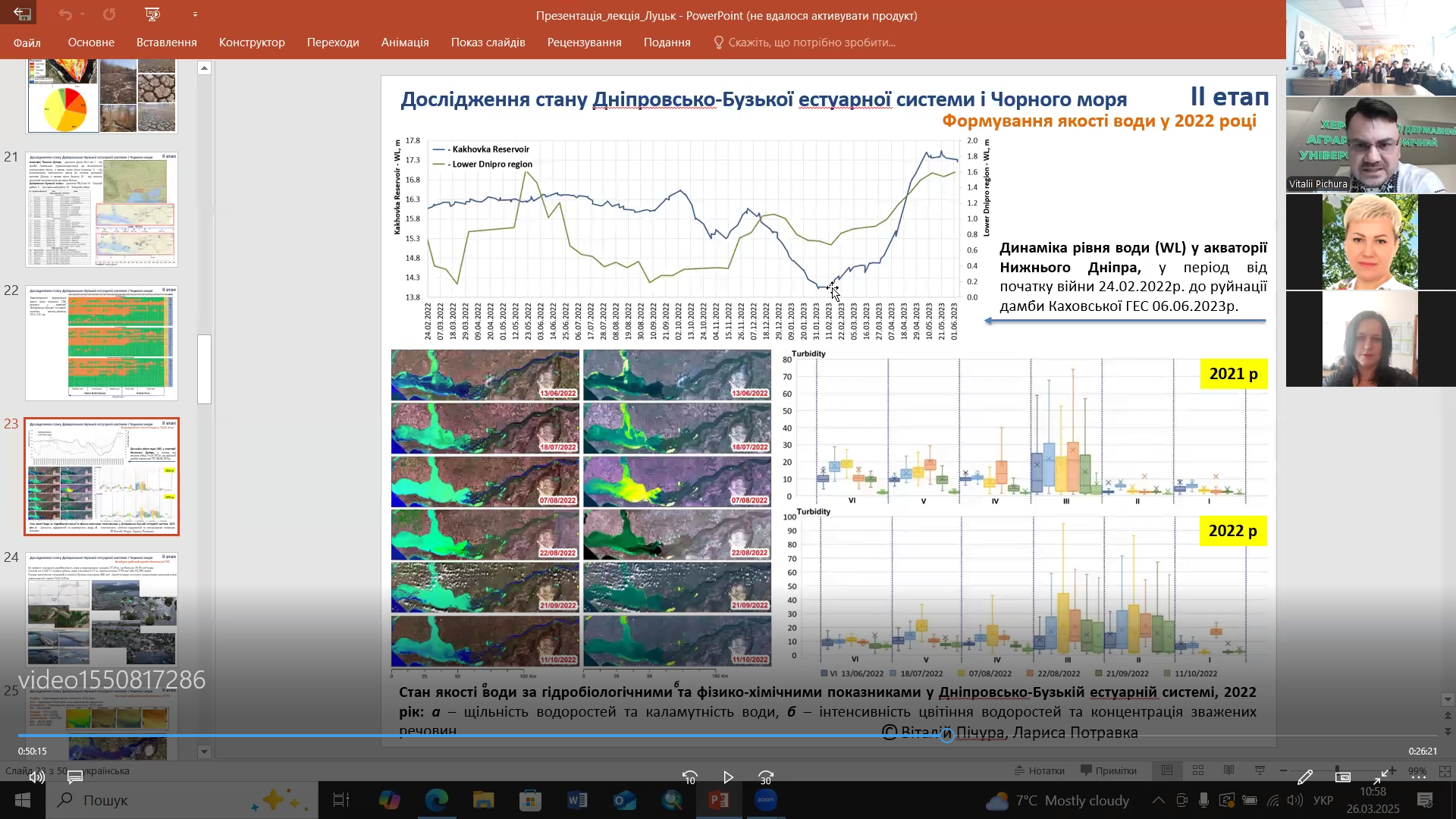Viewport: 1456px width, 819px height.
Task: Click the speaker volume icon in player
Action: click(x=36, y=777)
